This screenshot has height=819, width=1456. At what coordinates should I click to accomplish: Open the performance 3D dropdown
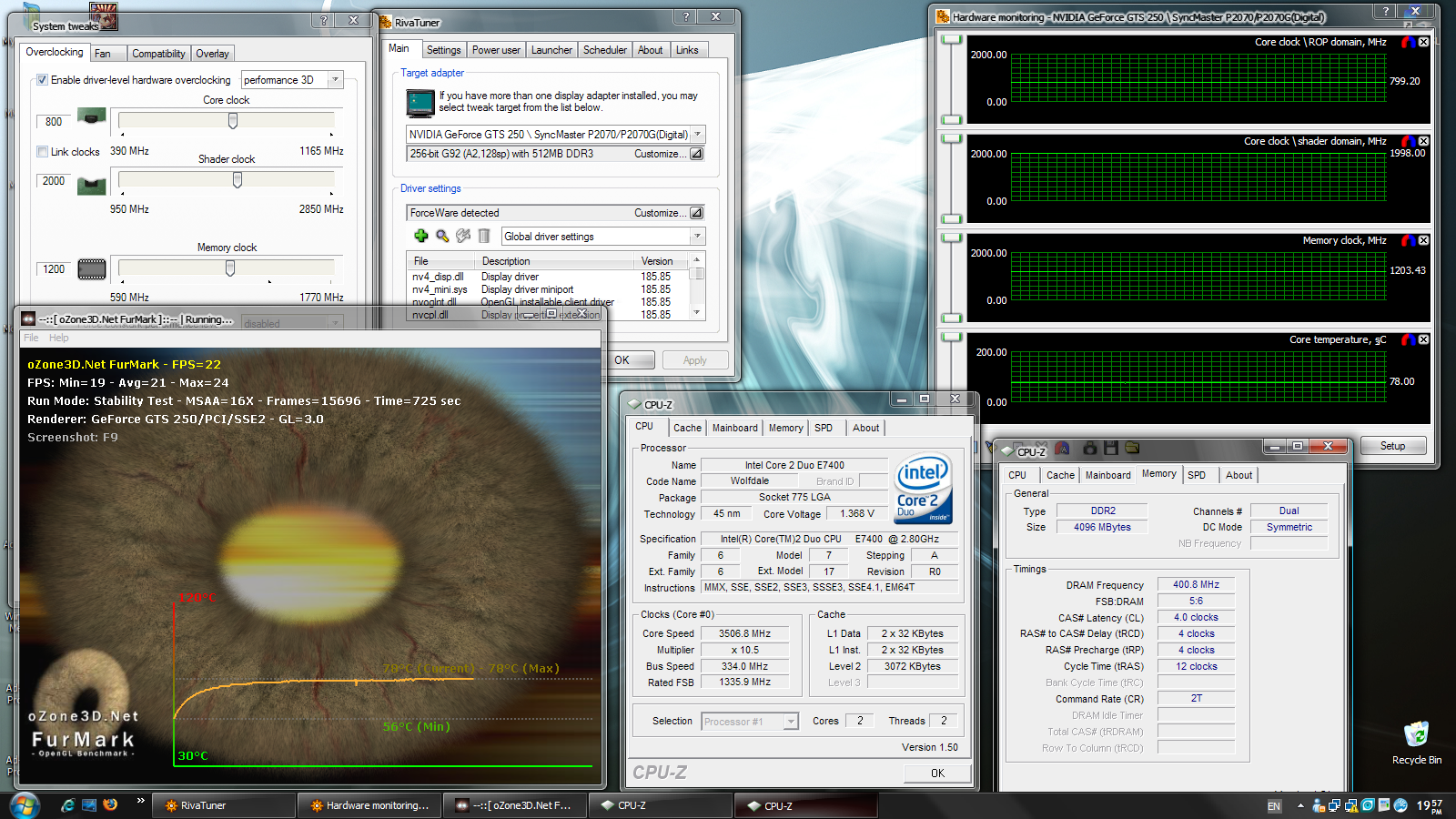coord(335,80)
